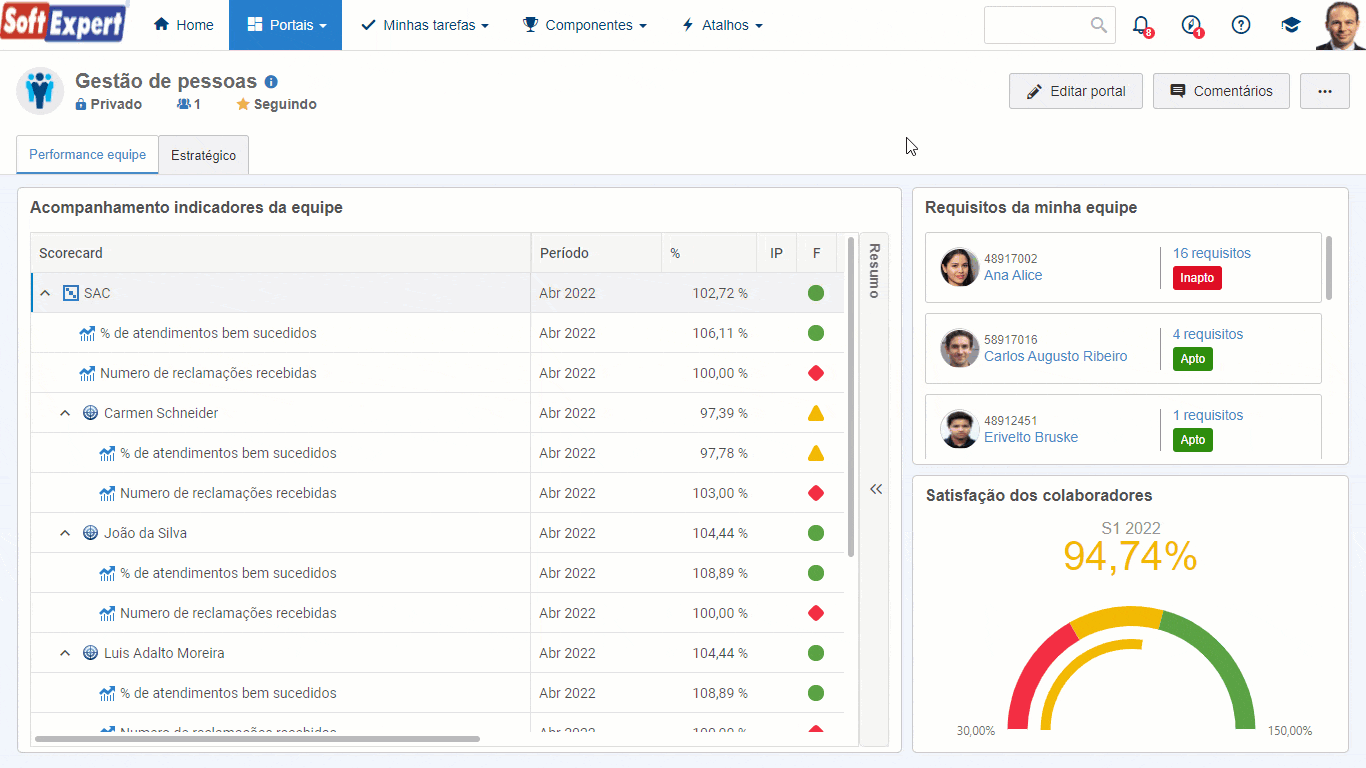The height and width of the screenshot is (768, 1366).
Task: Open the notifications bell icon
Action: pyautogui.click(x=1141, y=25)
